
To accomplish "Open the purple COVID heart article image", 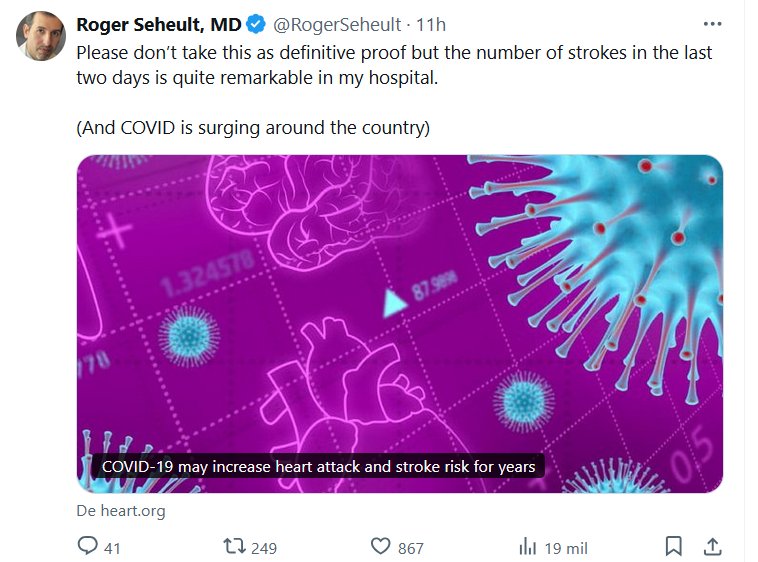I will click(400, 300).
